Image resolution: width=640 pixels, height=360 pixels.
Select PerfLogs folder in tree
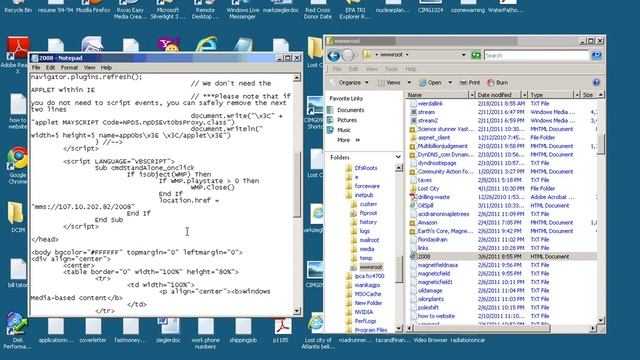[361, 321]
